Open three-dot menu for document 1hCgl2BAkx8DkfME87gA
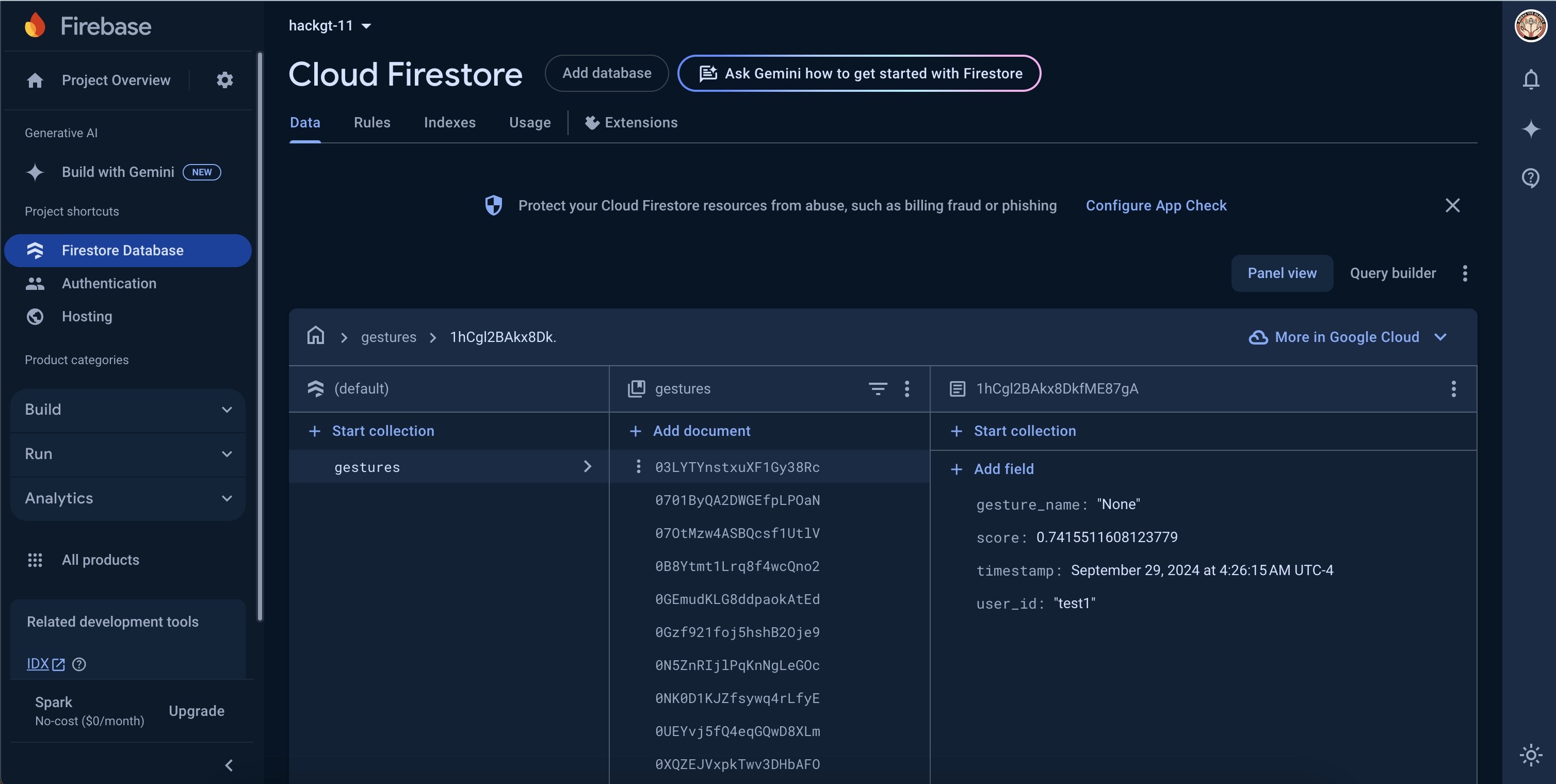Viewport: 1556px width, 784px height. tap(1453, 388)
